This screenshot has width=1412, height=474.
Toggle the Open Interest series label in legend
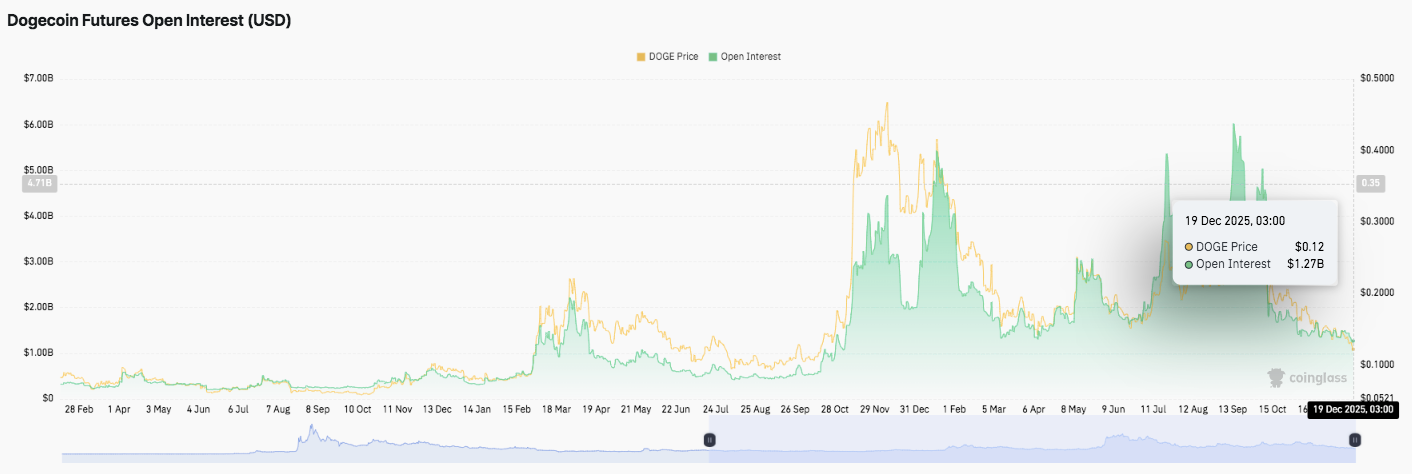(x=750, y=57)
